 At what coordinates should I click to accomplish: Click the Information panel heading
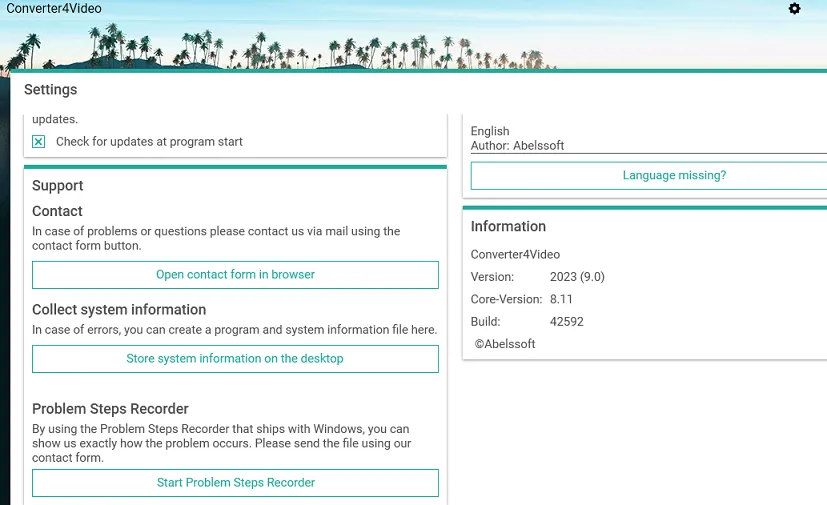click(x=508, y=227)
